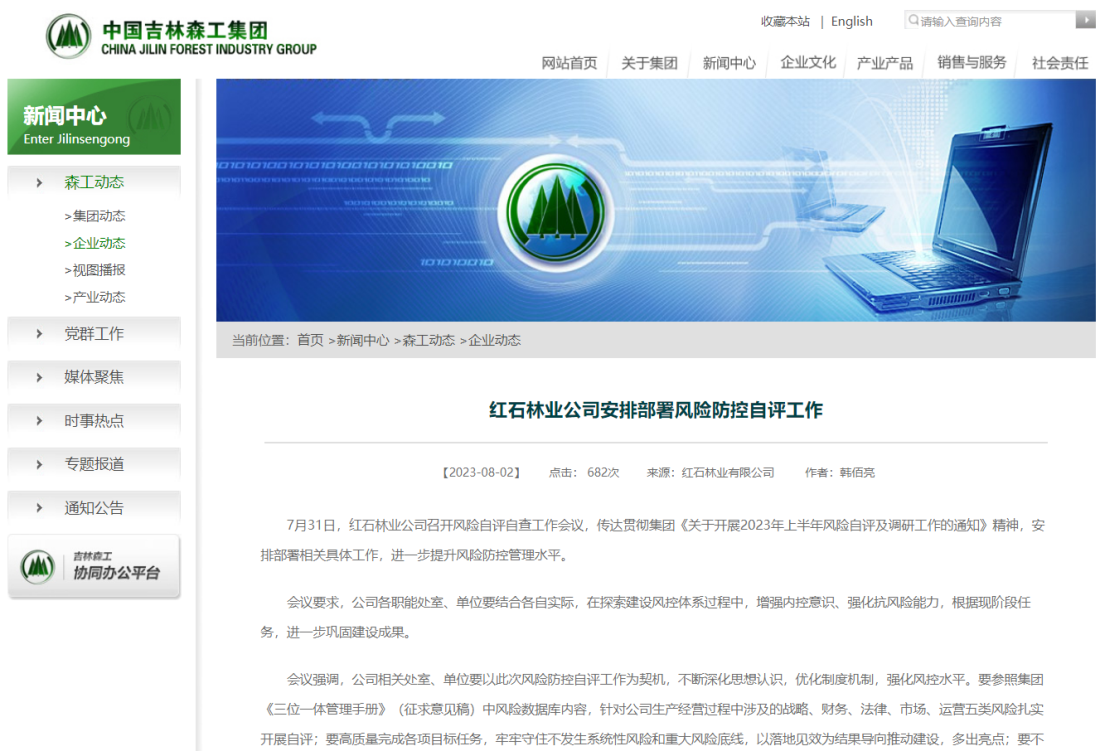
Task: Expand the 时事热点 arrow in sidebar
Action: click(x=40, y=421)
